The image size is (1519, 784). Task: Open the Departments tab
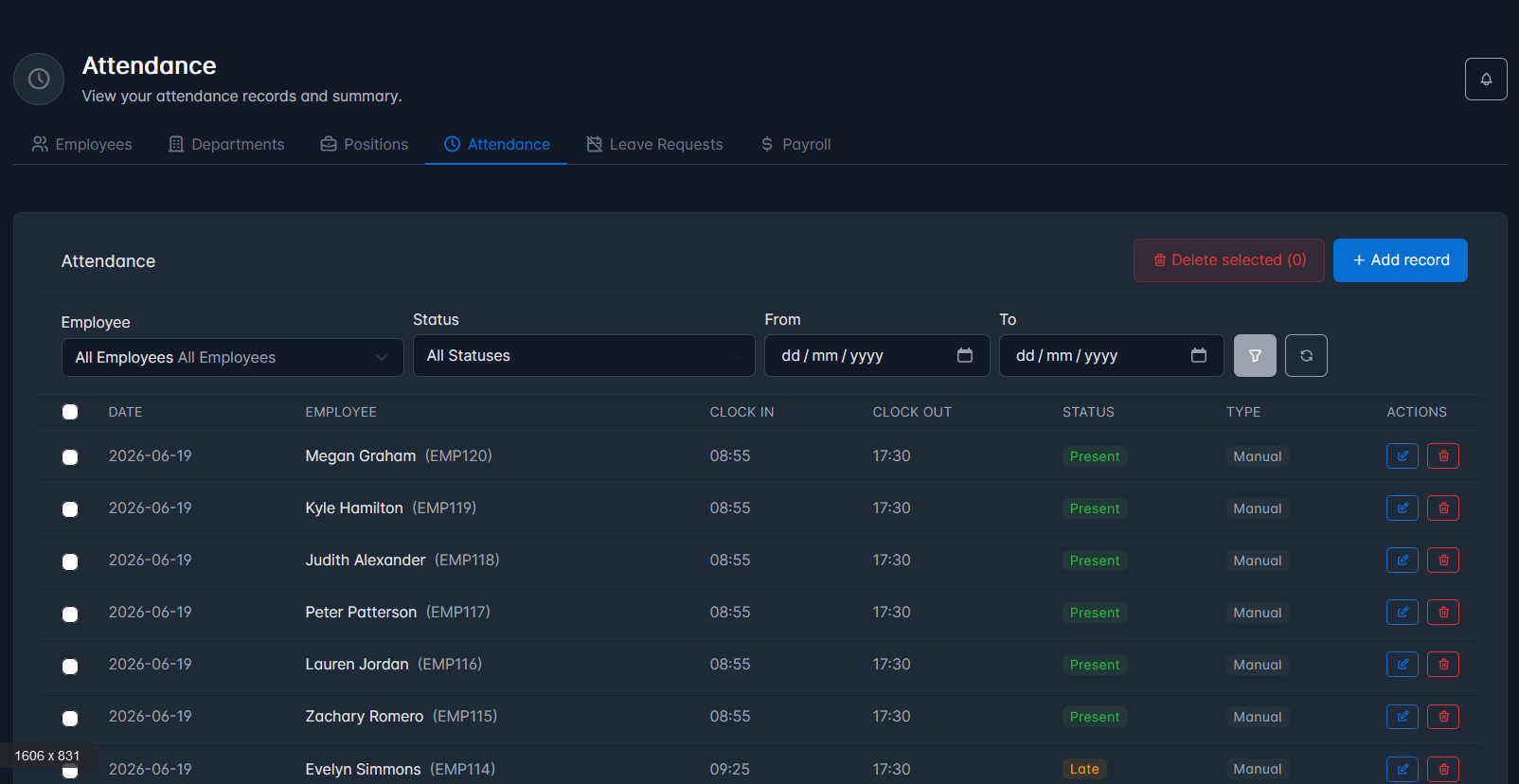[x=226, y=144]
